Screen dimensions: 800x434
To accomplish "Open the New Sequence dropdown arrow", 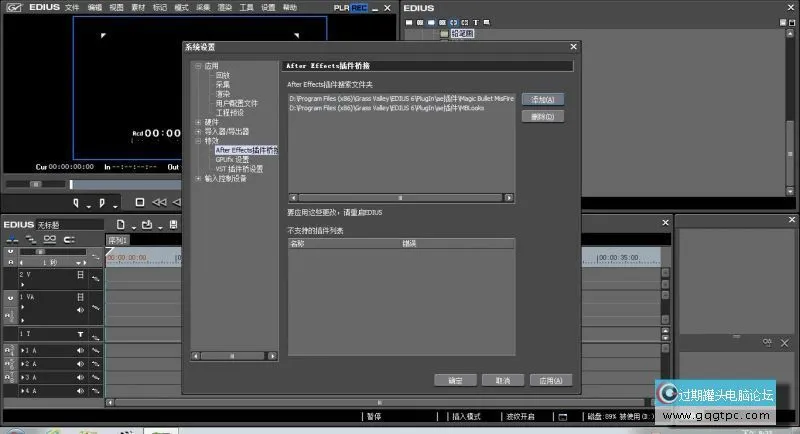I will point(133,227).
